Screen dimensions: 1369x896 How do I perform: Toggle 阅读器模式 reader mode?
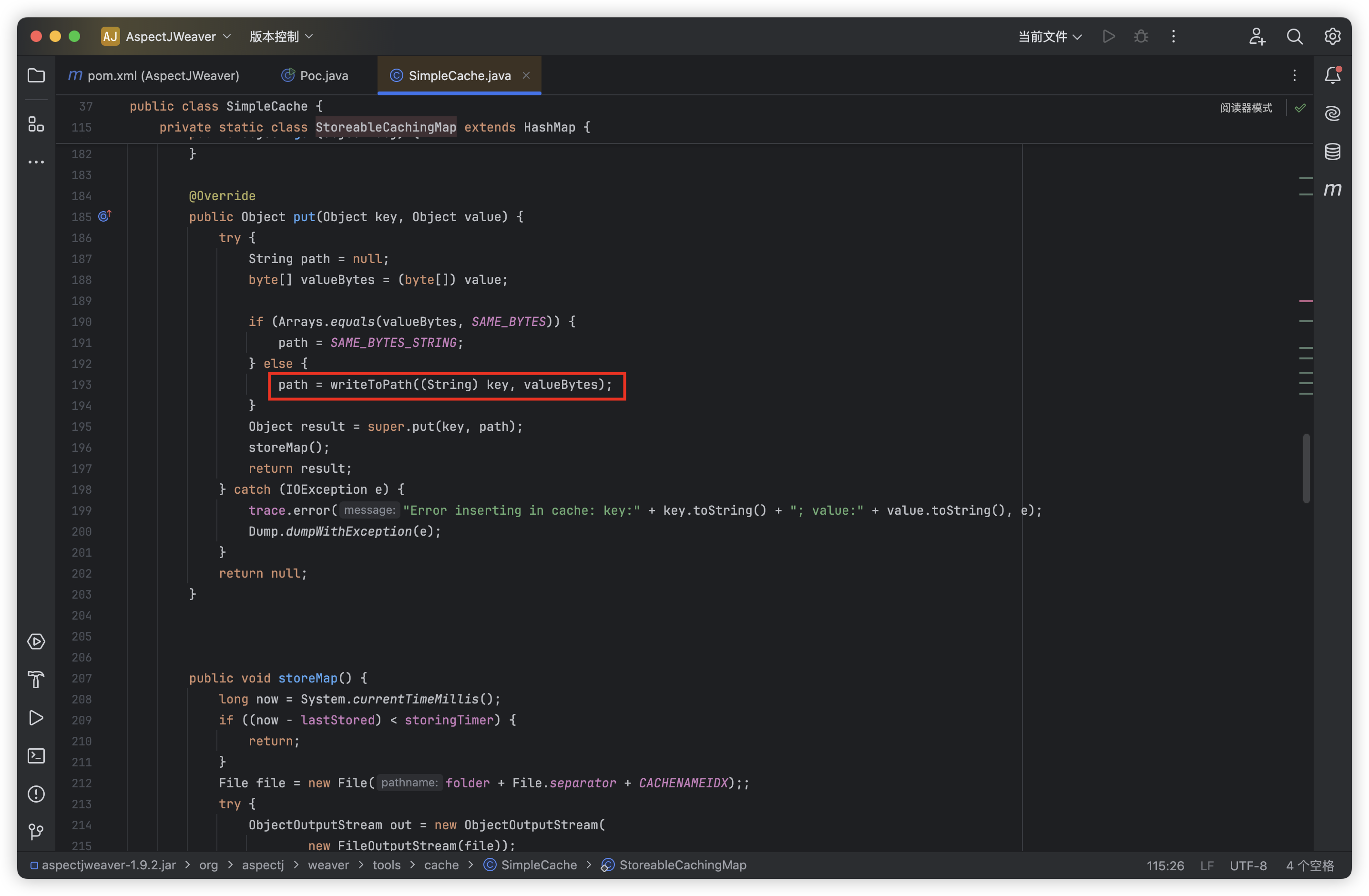pyautogui.click(x=1246, y=108)
